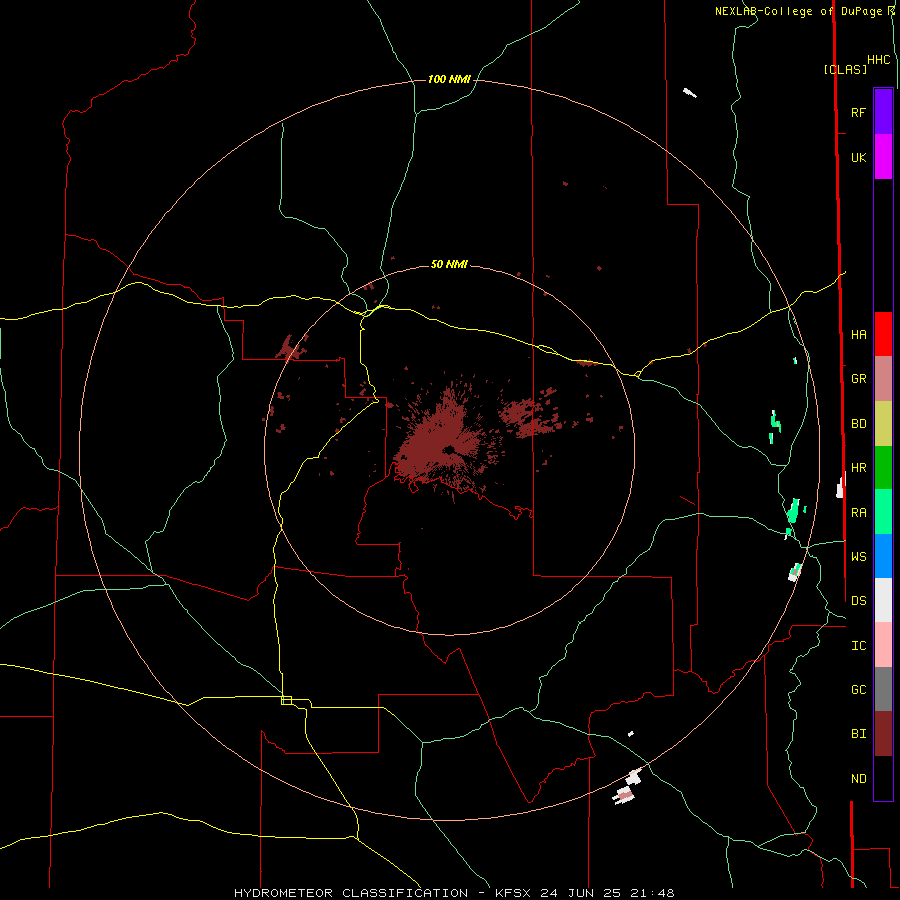Pick the HR green legend swatch
900x900 pixels.
[x=883, y=467]
